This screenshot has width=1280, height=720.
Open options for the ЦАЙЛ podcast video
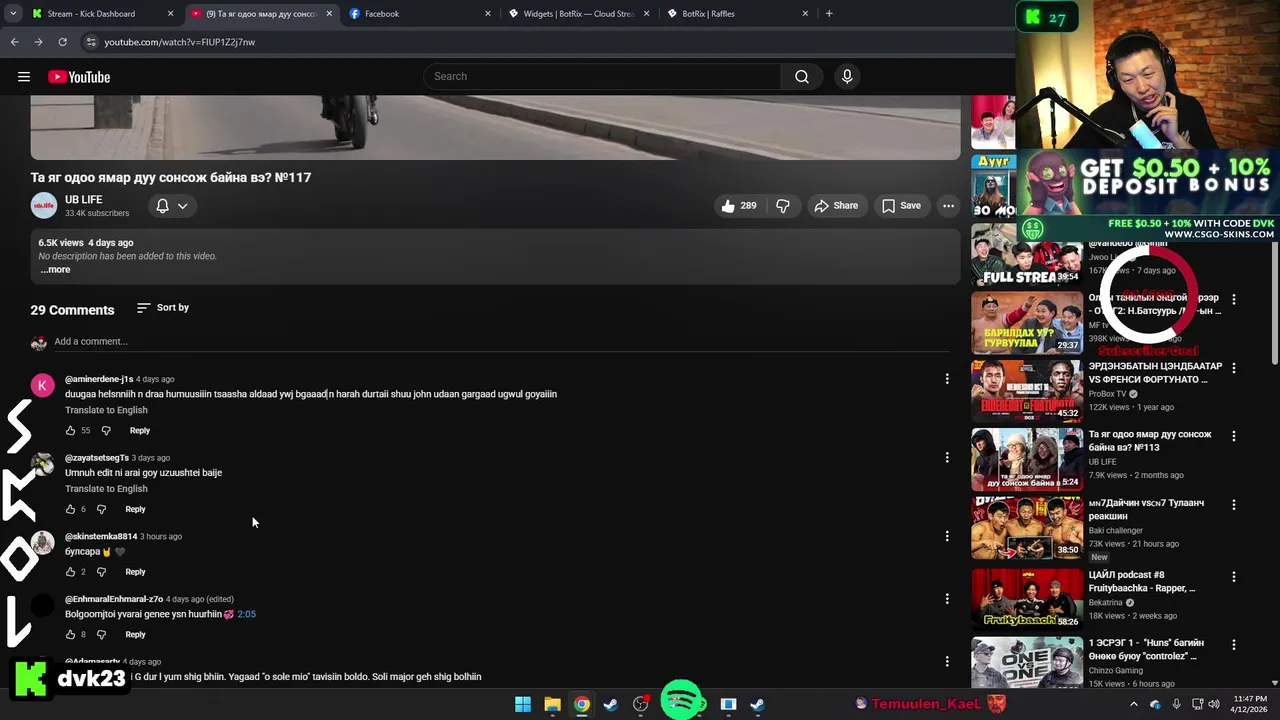coord(1233,577)
